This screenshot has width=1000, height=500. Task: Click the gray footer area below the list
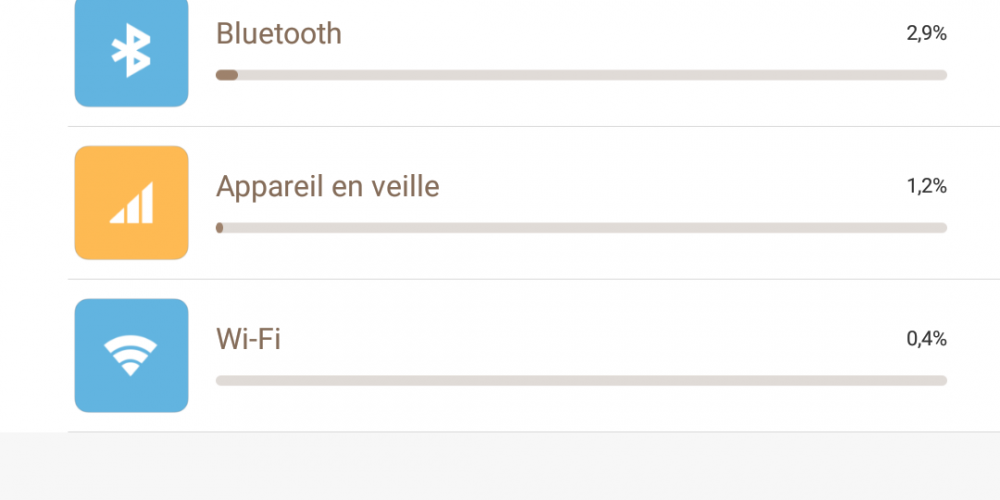pyautogui.click(x=500, y=466)
